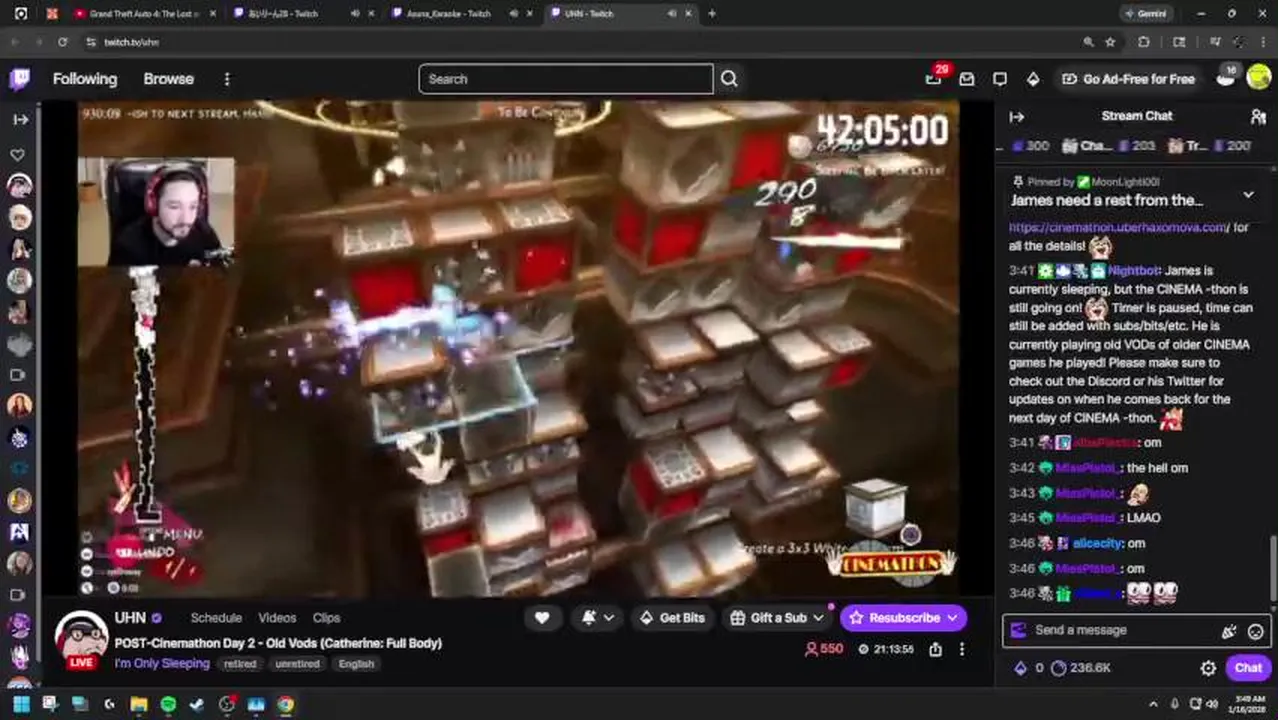Click the Bits cheer icon in chat input

1229,631
